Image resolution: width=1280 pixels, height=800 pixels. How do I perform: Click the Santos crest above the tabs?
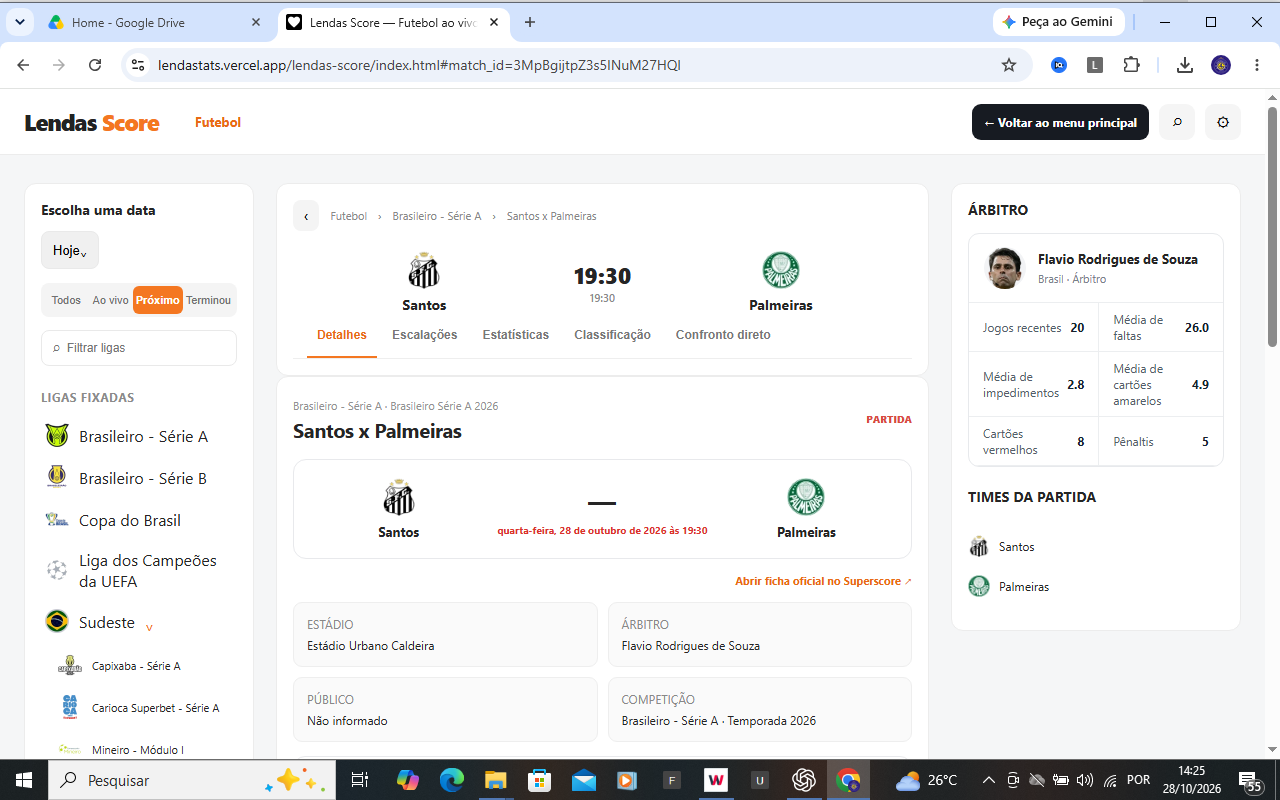(424, 270)
